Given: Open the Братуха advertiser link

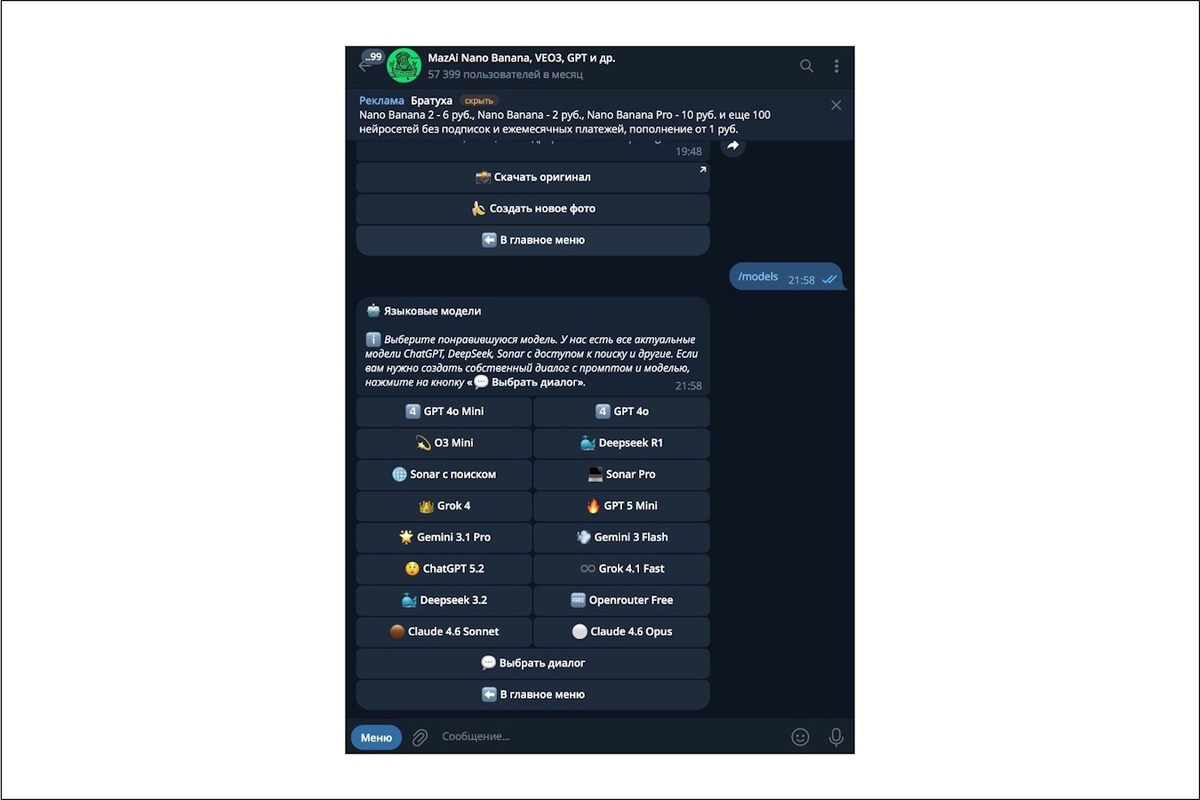Looking at the screenshot, I should tap(431, 101).
